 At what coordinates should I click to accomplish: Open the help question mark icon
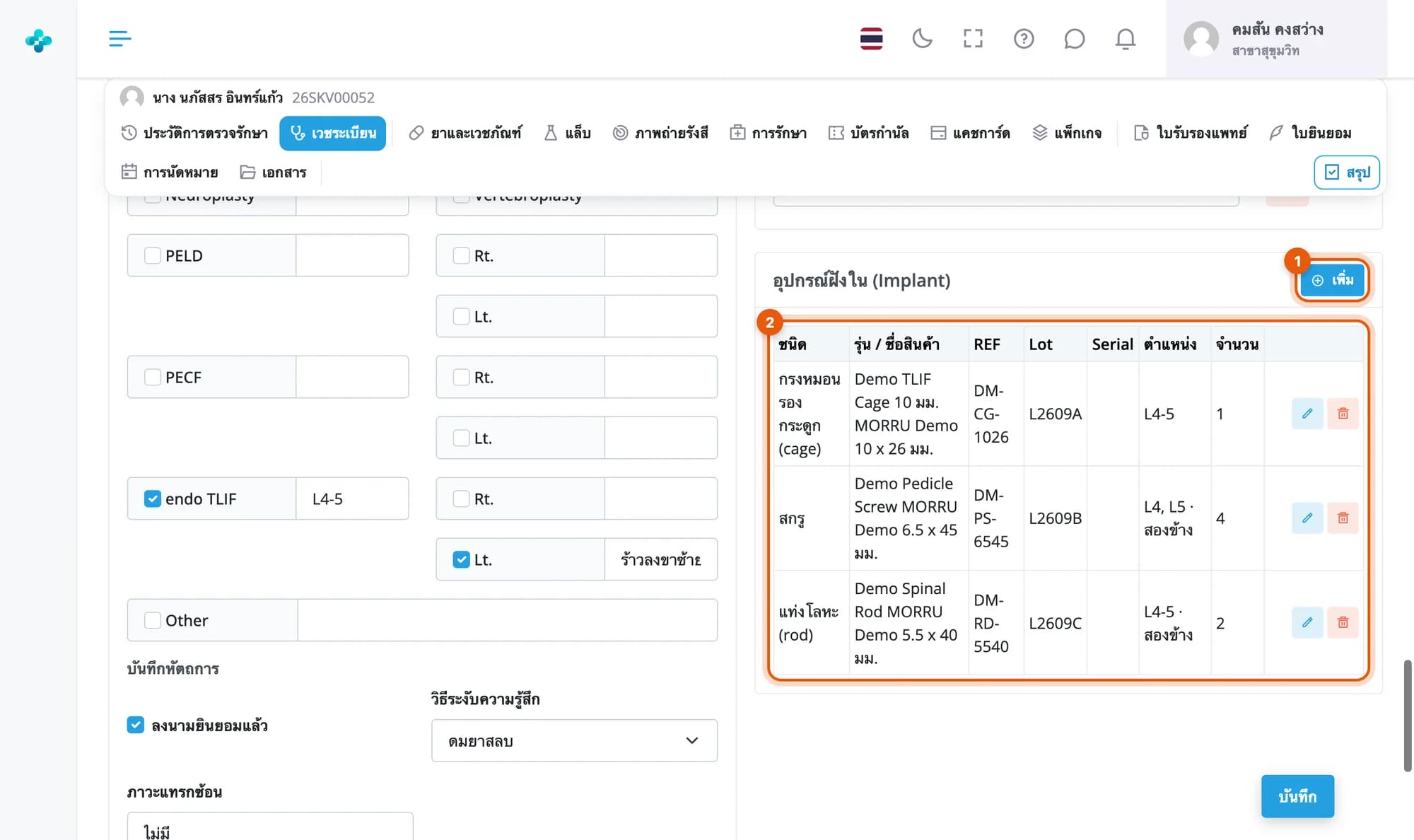[1024, 38]
